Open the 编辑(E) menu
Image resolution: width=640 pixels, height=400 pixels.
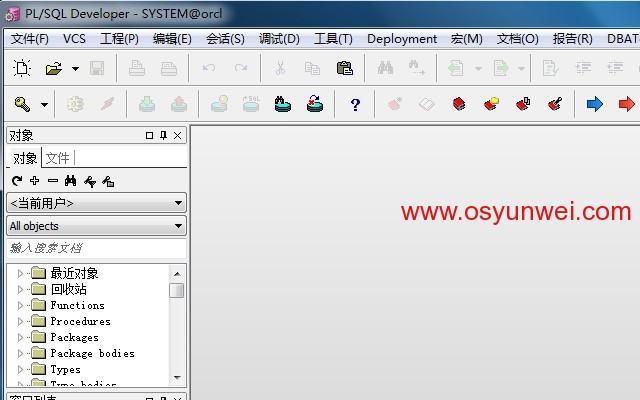point(172,39)
